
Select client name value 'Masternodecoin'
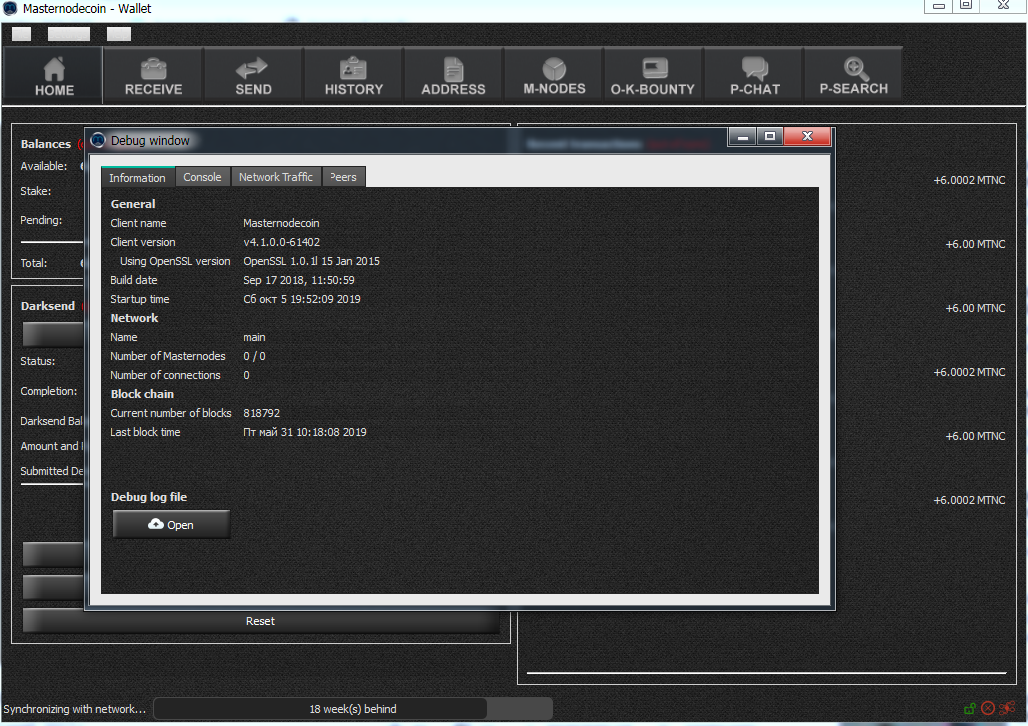pos(281,223)
